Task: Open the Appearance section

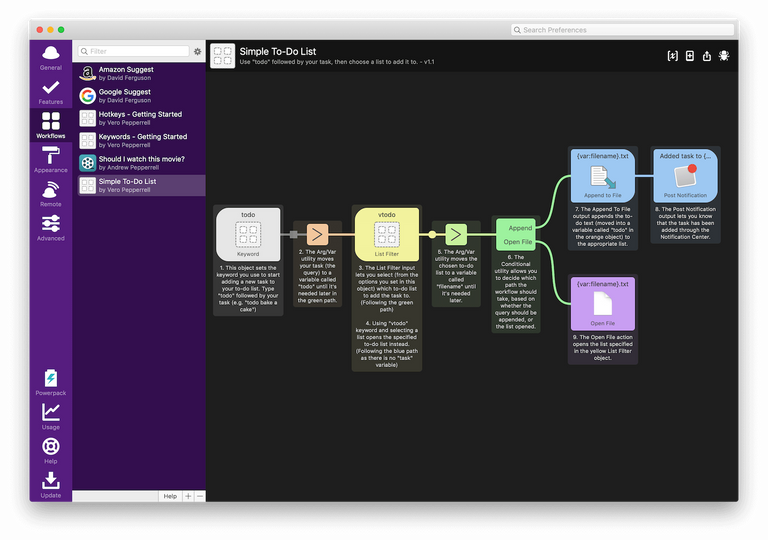Action: [x=51, y=159]
